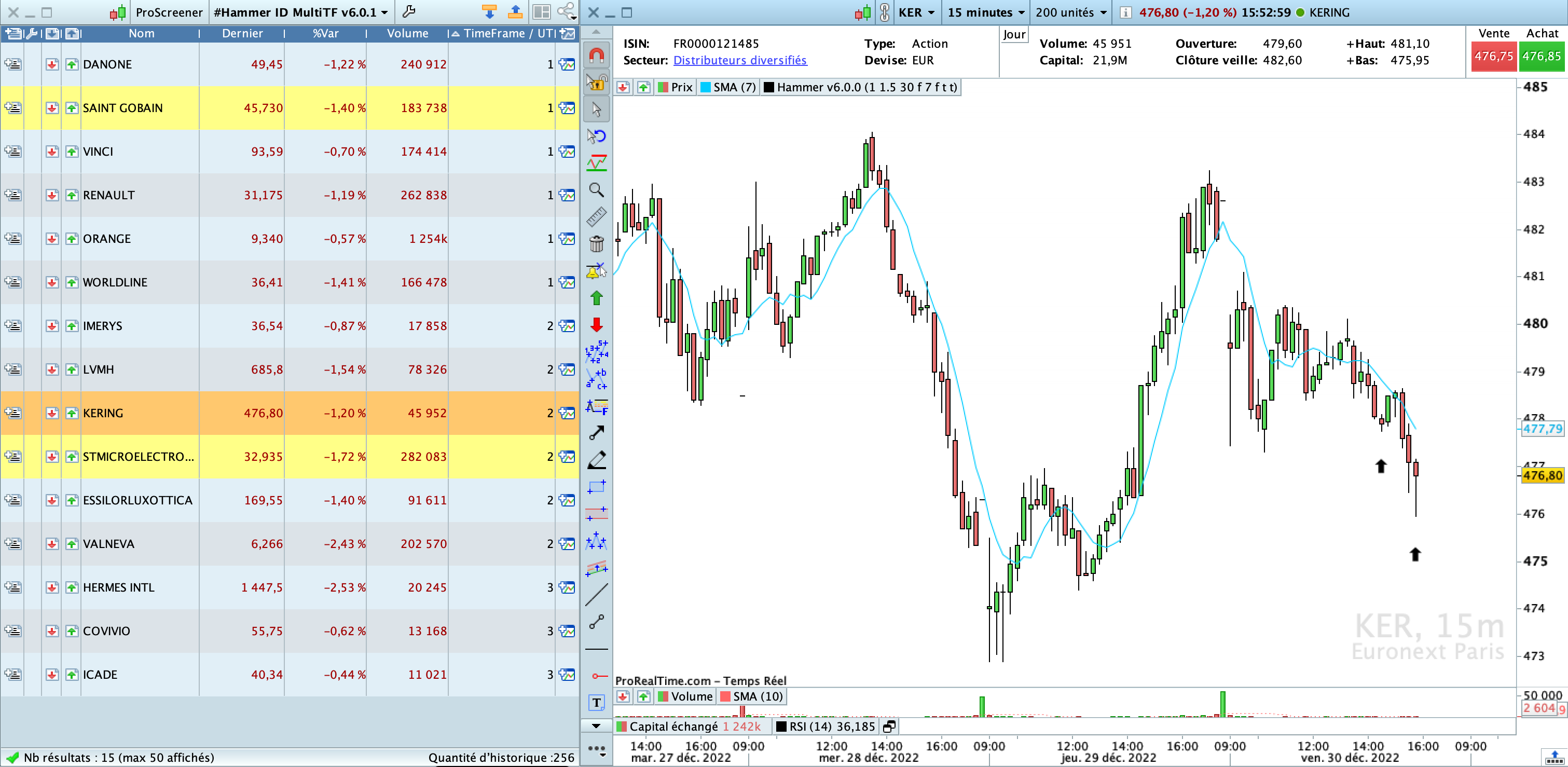Open the Jour tab label

(1014, 35)
